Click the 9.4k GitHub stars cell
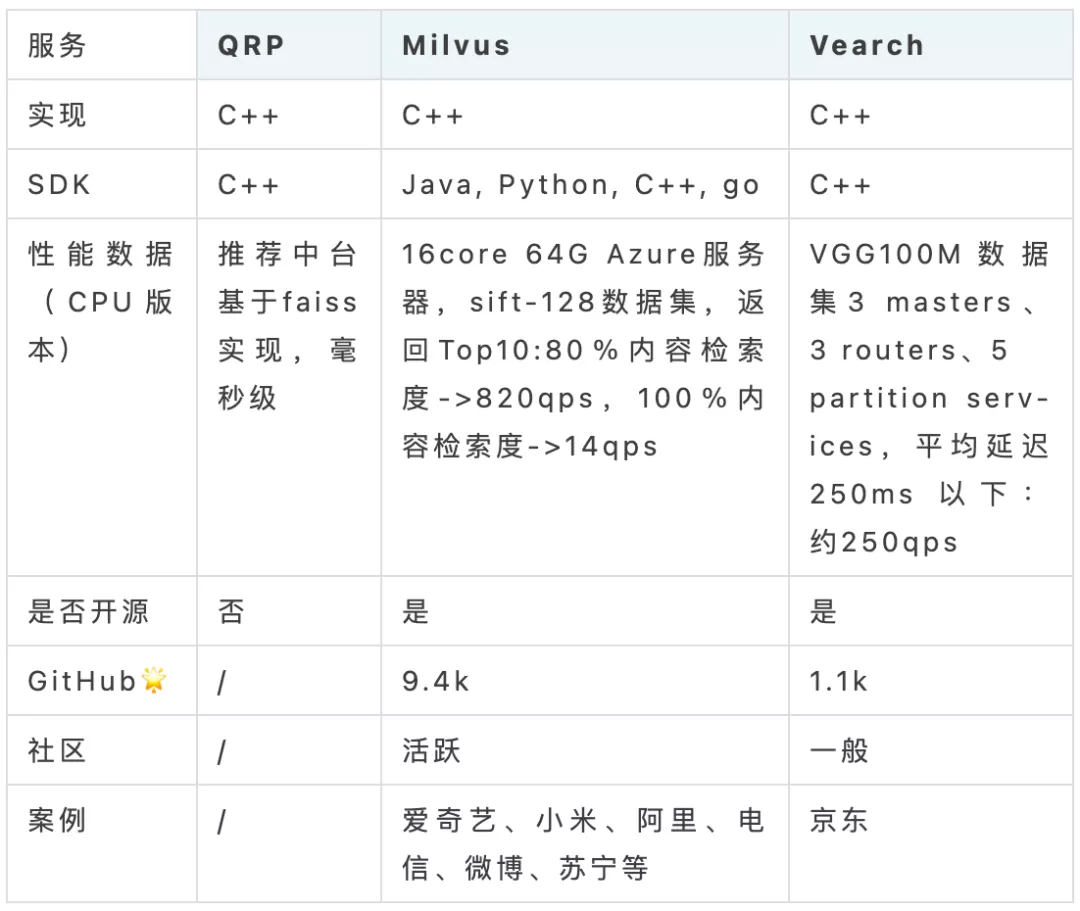This screenshot has width=1080, height=911. 585,680
